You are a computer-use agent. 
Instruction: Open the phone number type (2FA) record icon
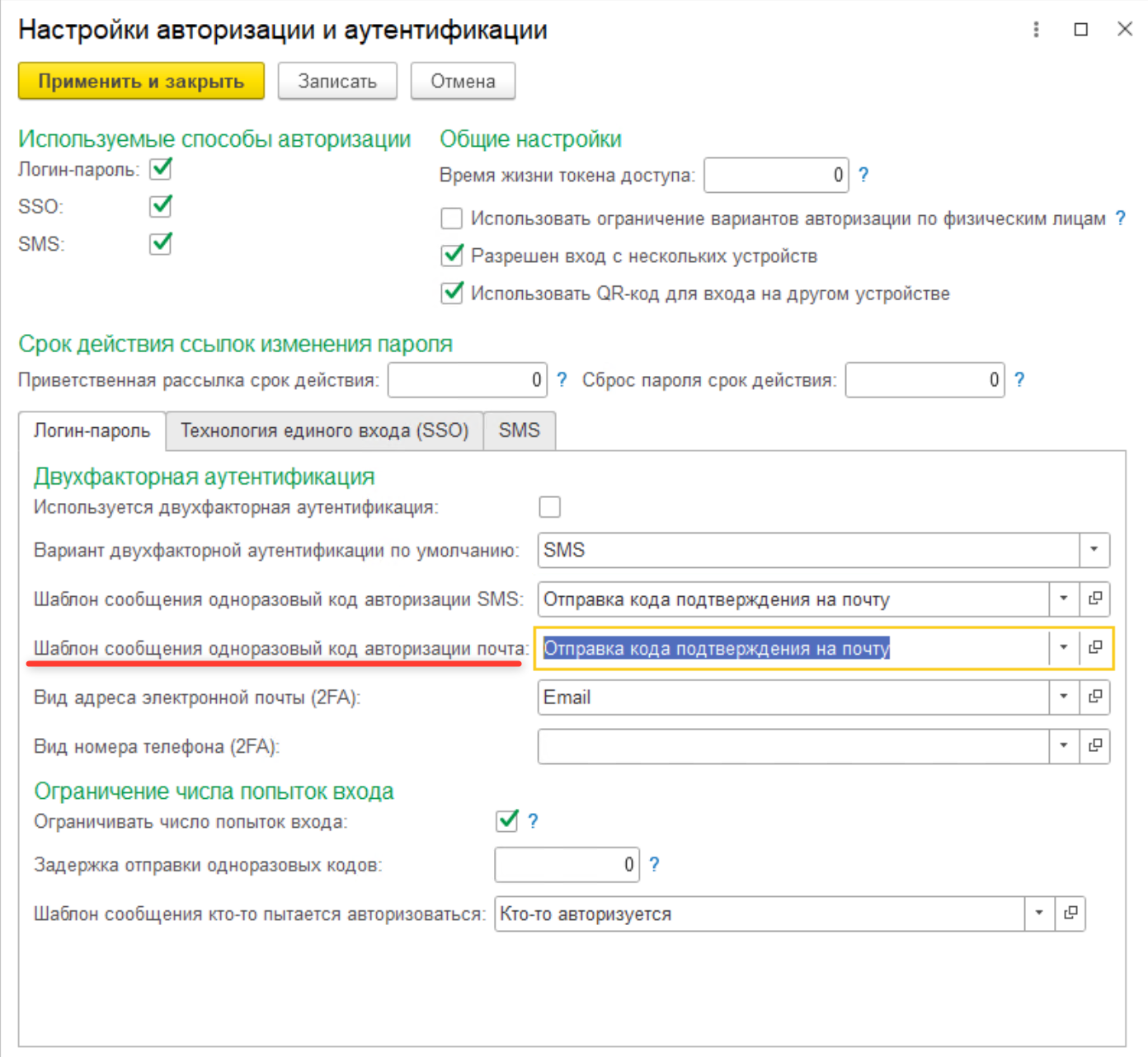1095,745
